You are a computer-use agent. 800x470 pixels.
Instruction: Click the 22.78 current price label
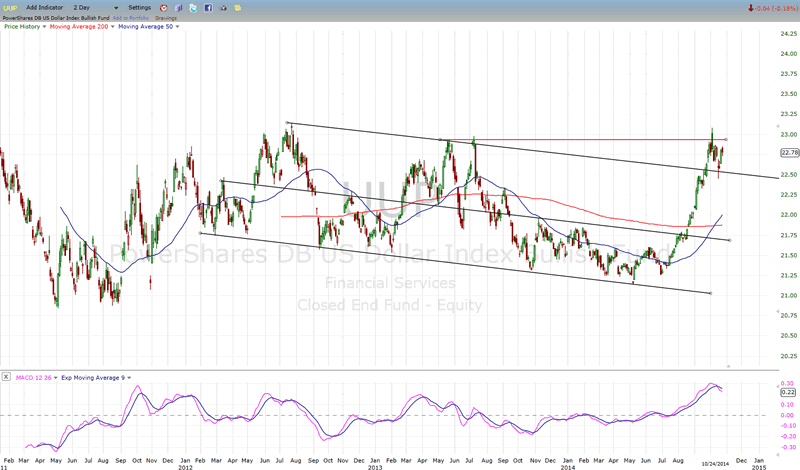[x=789, y=152]
